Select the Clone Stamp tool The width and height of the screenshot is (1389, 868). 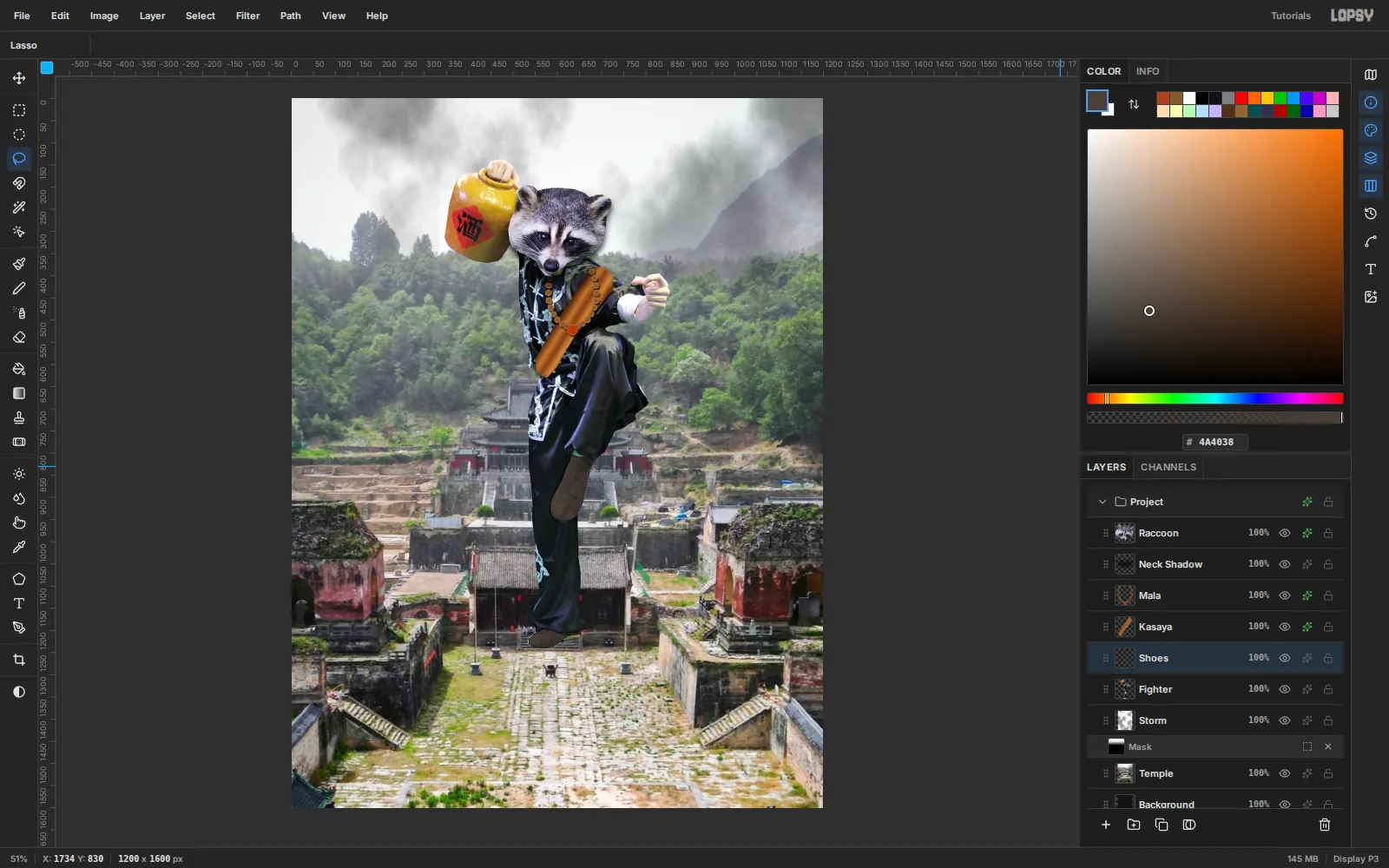click(19, 418)
